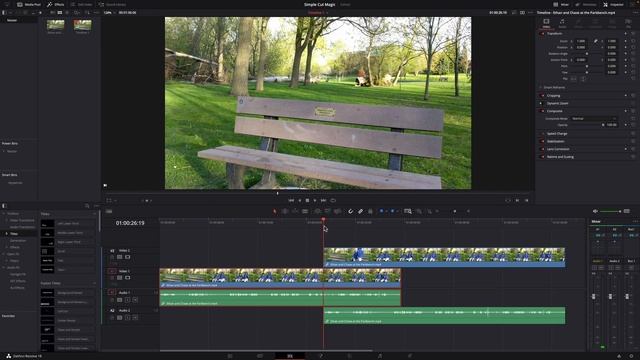
Task: Mute the Audio 1 track
Action: pyautogui.click(x=135, y=300)
